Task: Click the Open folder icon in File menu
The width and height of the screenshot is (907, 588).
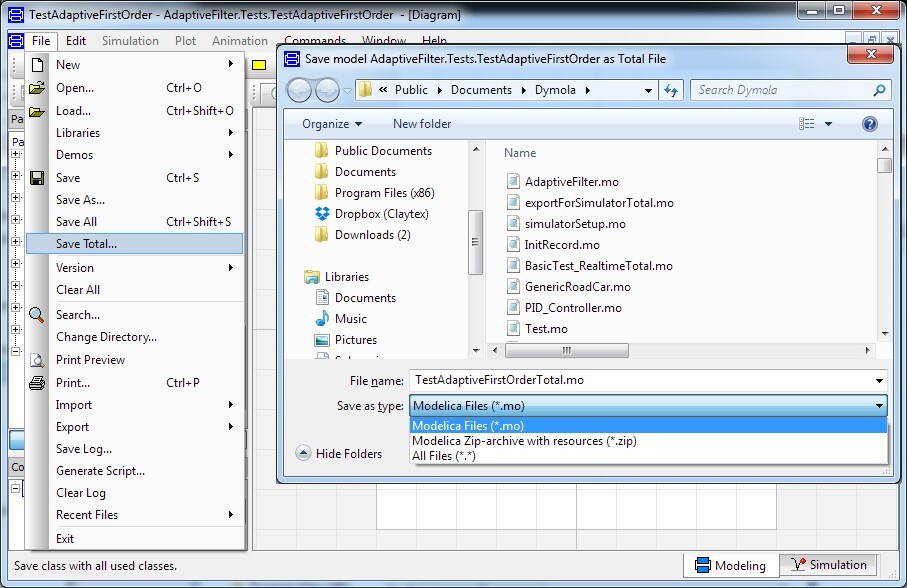Action: 37,88
